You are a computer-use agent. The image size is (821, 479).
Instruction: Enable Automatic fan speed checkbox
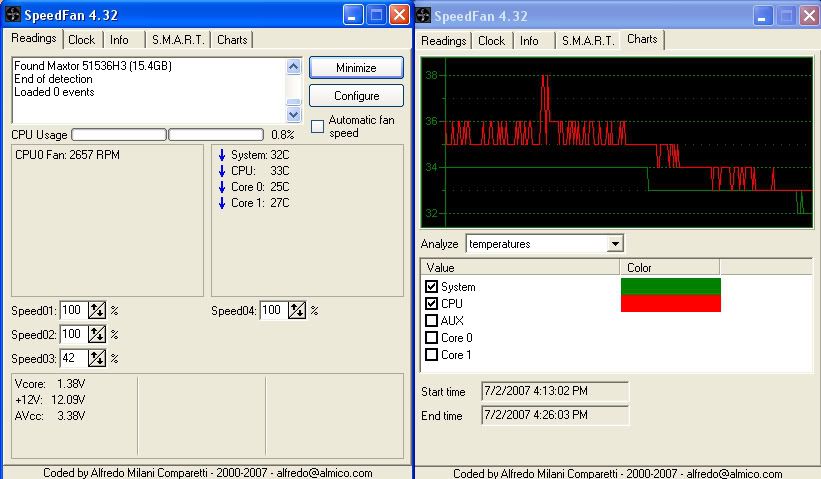pyautogui.click(x=317, y=127)
